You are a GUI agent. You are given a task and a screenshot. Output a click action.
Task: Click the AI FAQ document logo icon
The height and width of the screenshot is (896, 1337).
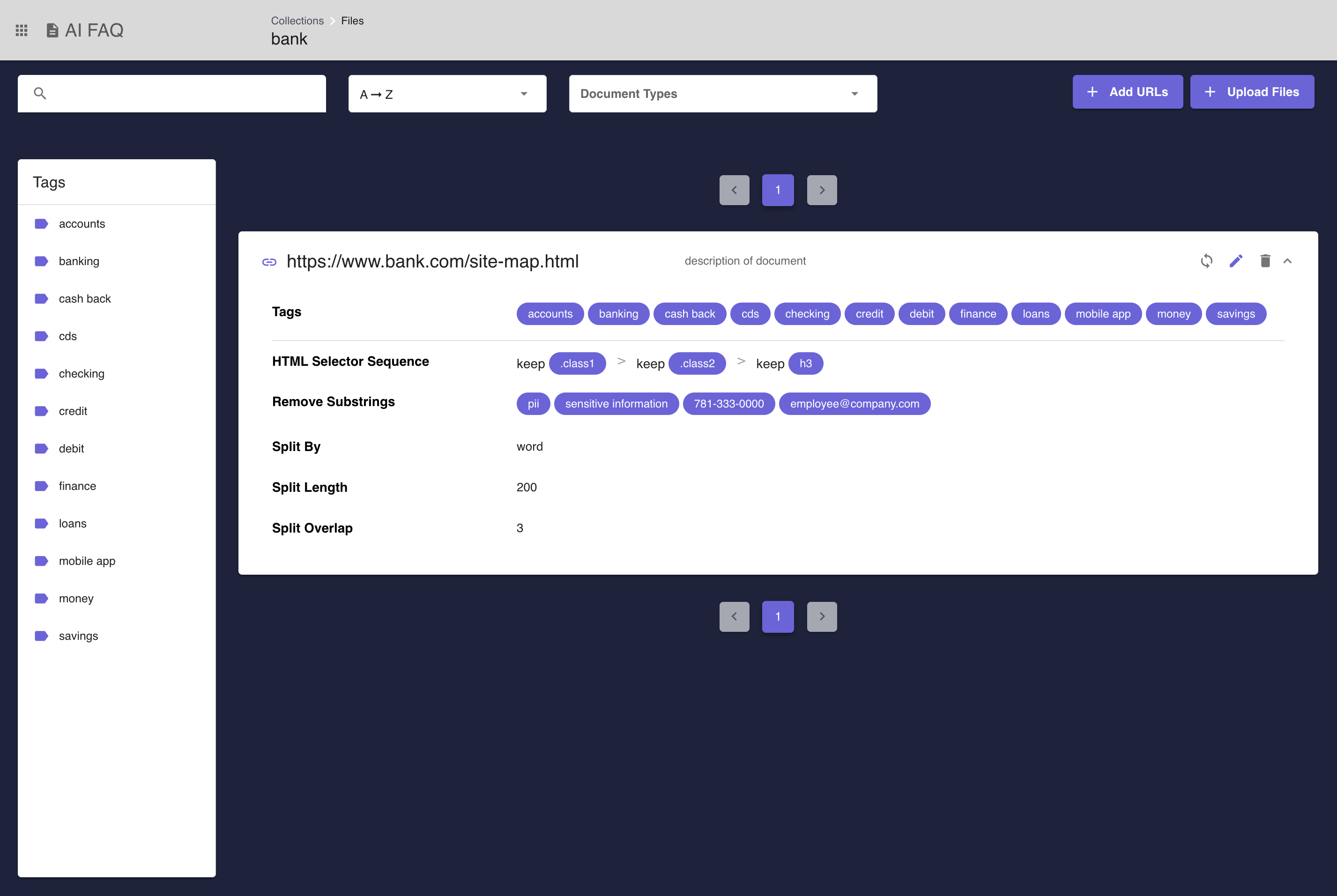coord(52,30)
